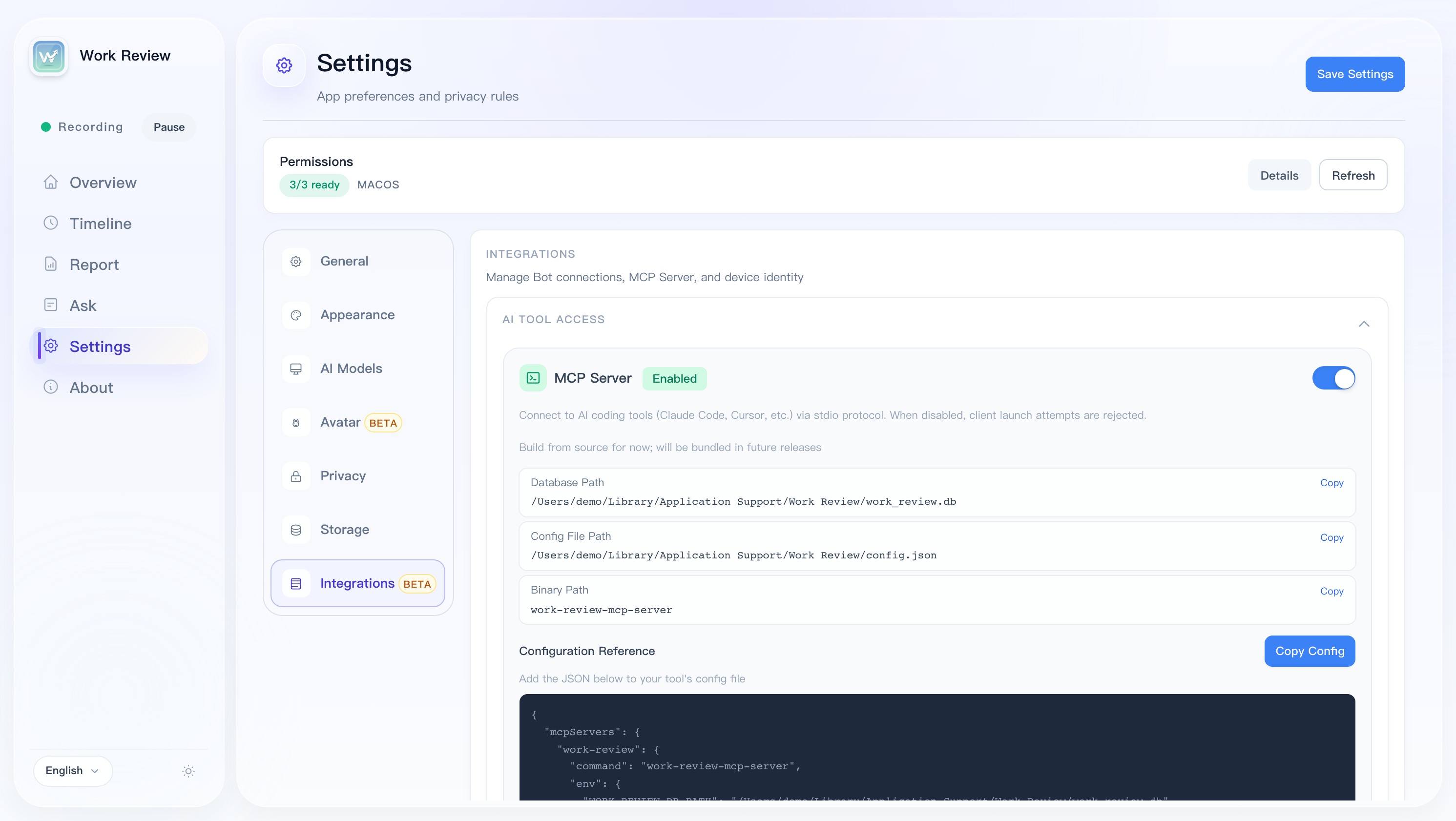Click the Privacy lock icon

point(295,476)
